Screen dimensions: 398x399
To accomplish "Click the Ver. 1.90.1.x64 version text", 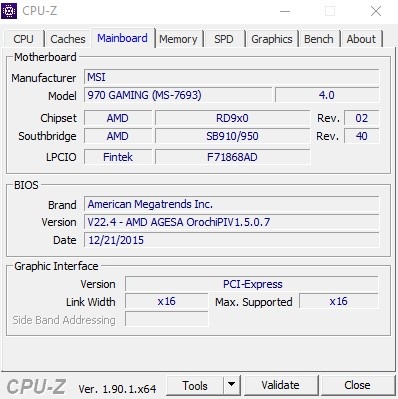I will click(117, 389).
